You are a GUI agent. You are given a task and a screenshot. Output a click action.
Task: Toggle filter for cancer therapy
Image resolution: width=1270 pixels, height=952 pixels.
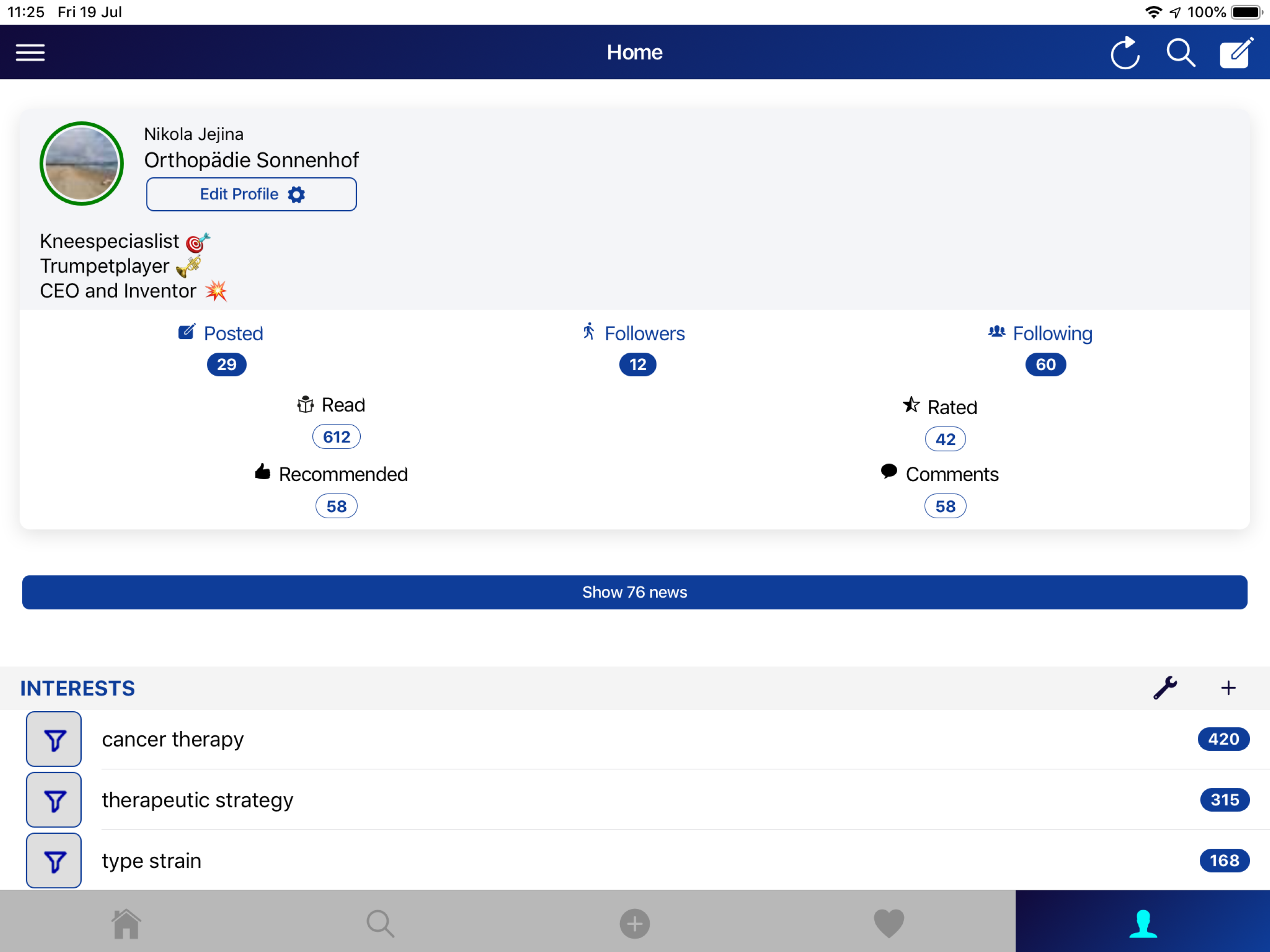pyautogui.click(x=54, y=739)
